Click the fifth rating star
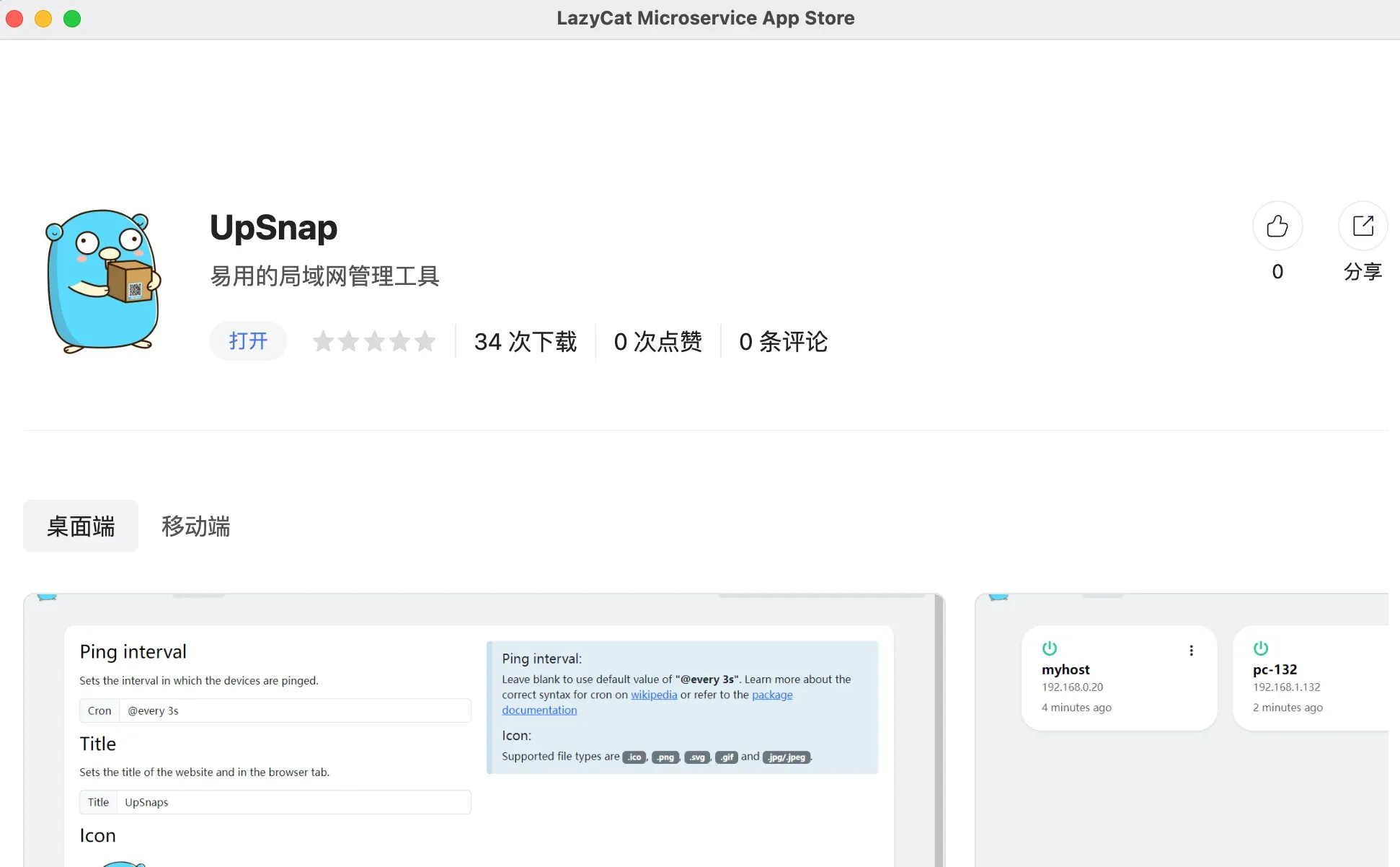This screenshot has height=867, width=1400. point(425,341)
